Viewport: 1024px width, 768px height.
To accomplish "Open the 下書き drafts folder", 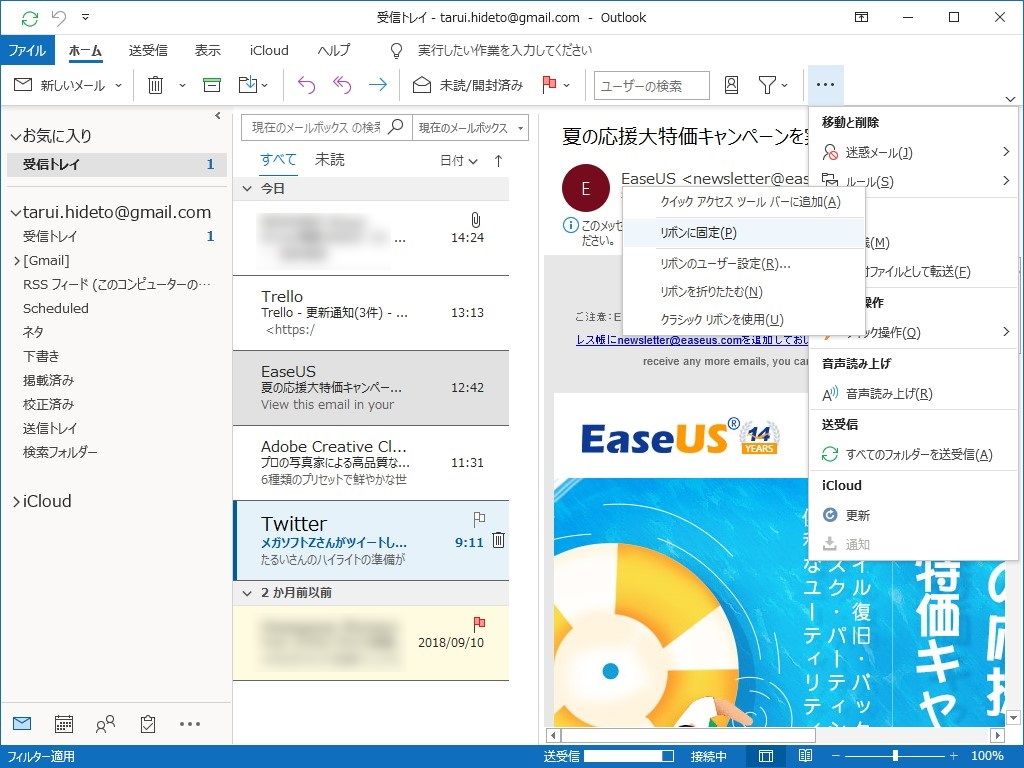I will [x=41, y=356].
